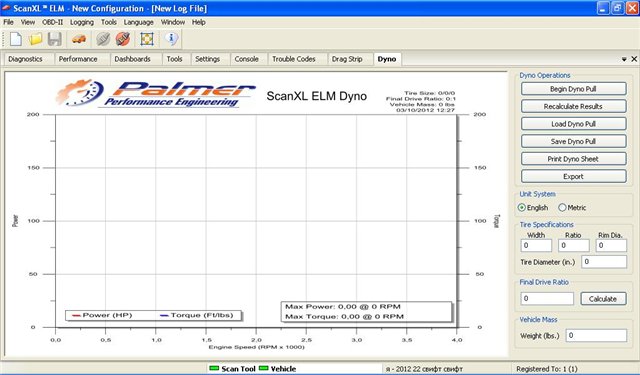Open the blue info bubble icon
Viewport: 640px width, 375px height.
(x=171, y=39)
